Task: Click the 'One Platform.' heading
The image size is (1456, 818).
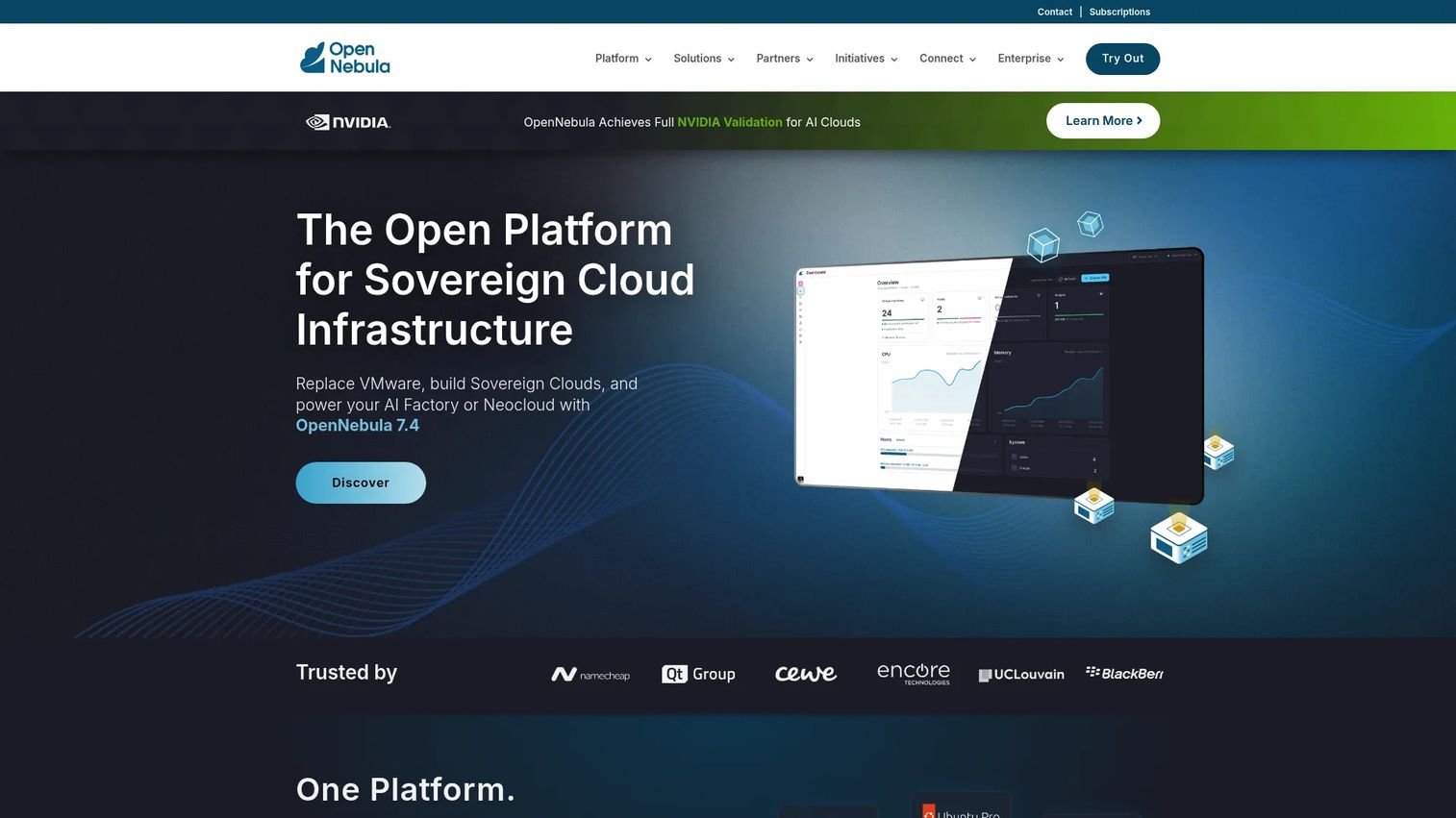Action: [406, 789]
